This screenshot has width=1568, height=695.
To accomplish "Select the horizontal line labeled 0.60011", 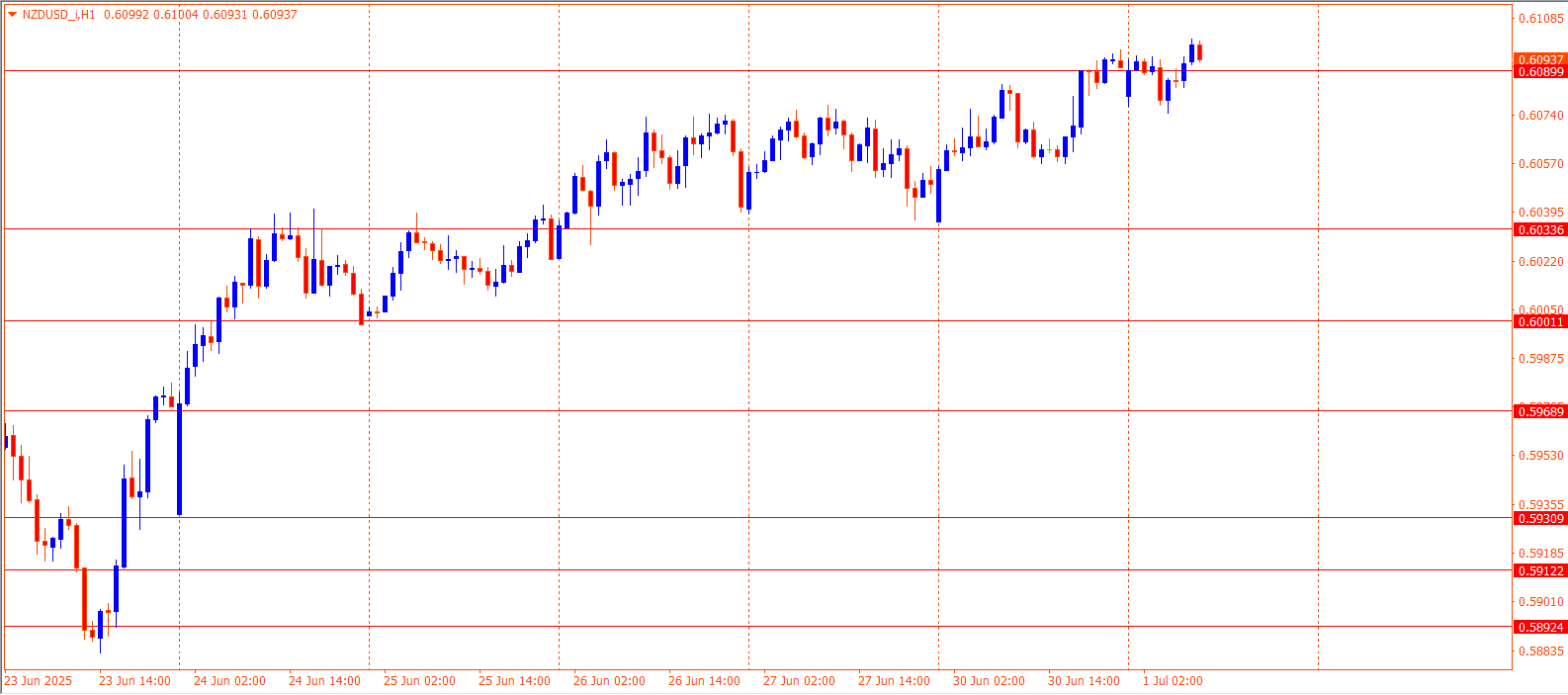I will tap(757, 320).
